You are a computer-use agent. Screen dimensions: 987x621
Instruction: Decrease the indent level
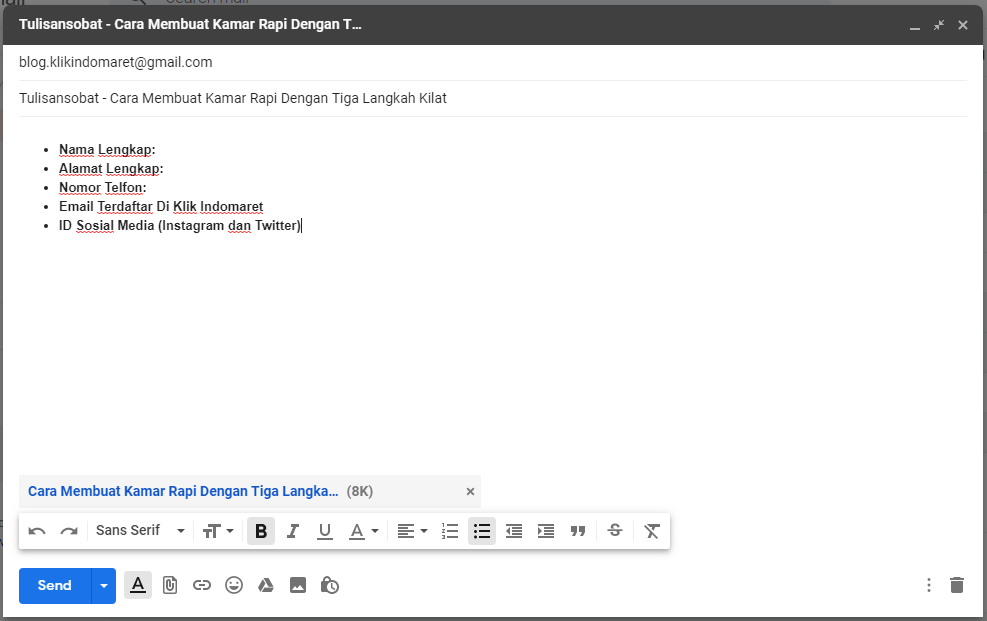[x=514, y=531]
